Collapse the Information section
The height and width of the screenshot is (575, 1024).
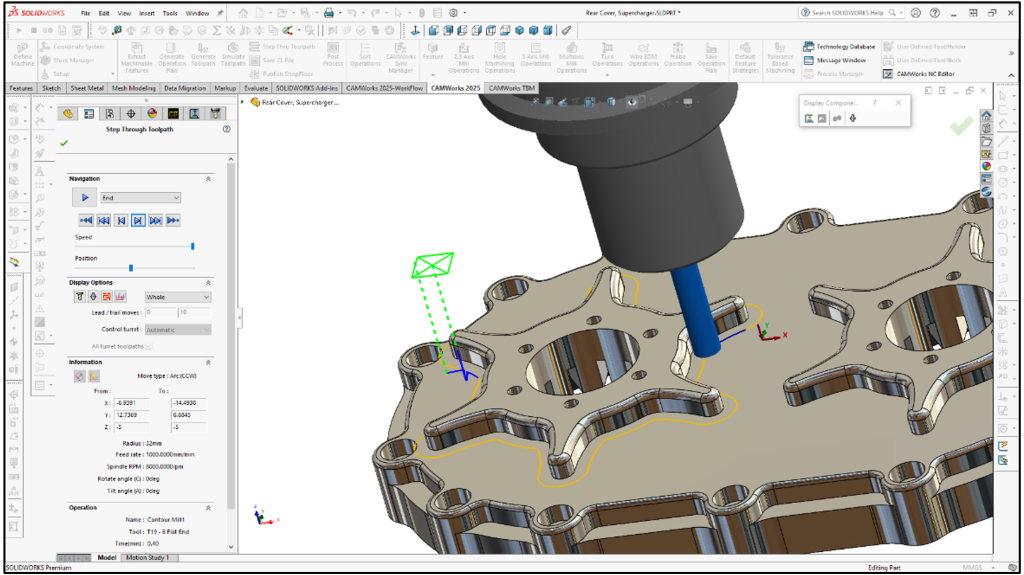[x=208, y=362]
